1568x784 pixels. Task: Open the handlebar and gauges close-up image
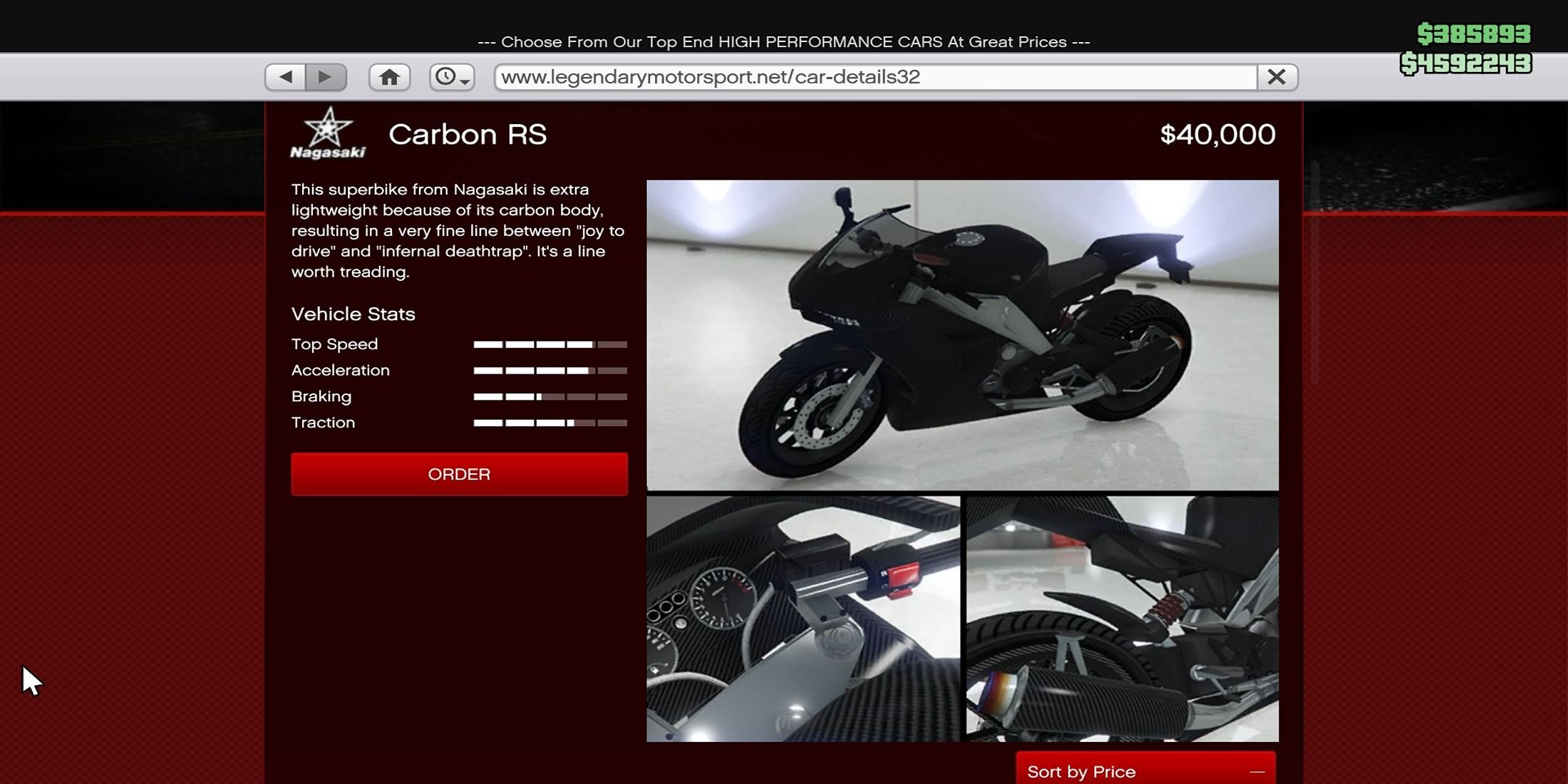coord(803,619)
